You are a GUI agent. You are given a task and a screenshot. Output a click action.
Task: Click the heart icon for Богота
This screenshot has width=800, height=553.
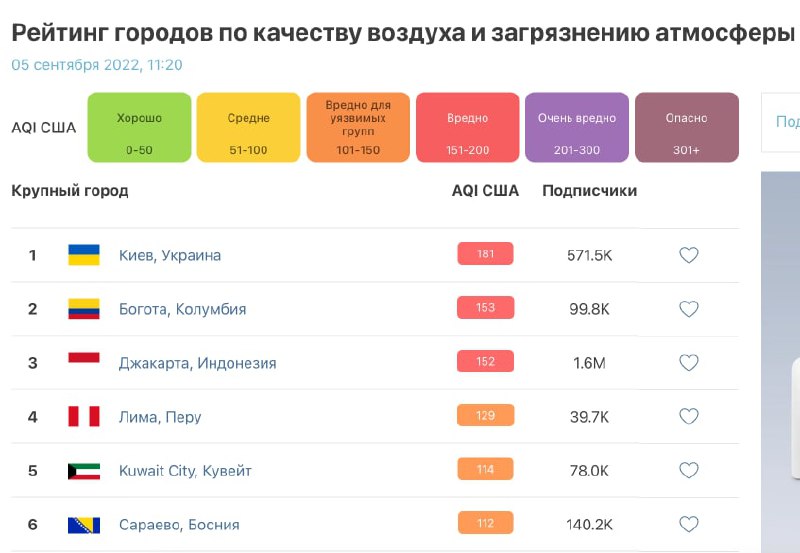click(688, 309)
